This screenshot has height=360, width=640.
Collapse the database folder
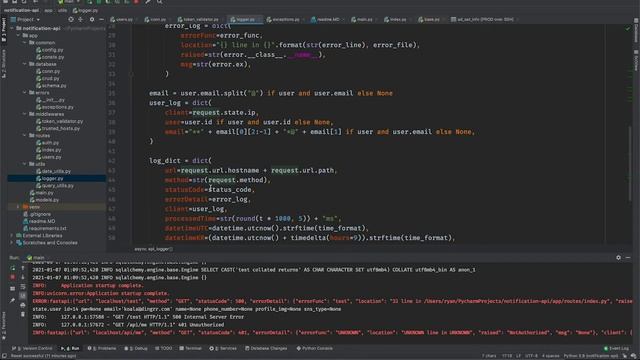(x=24, y=64)
